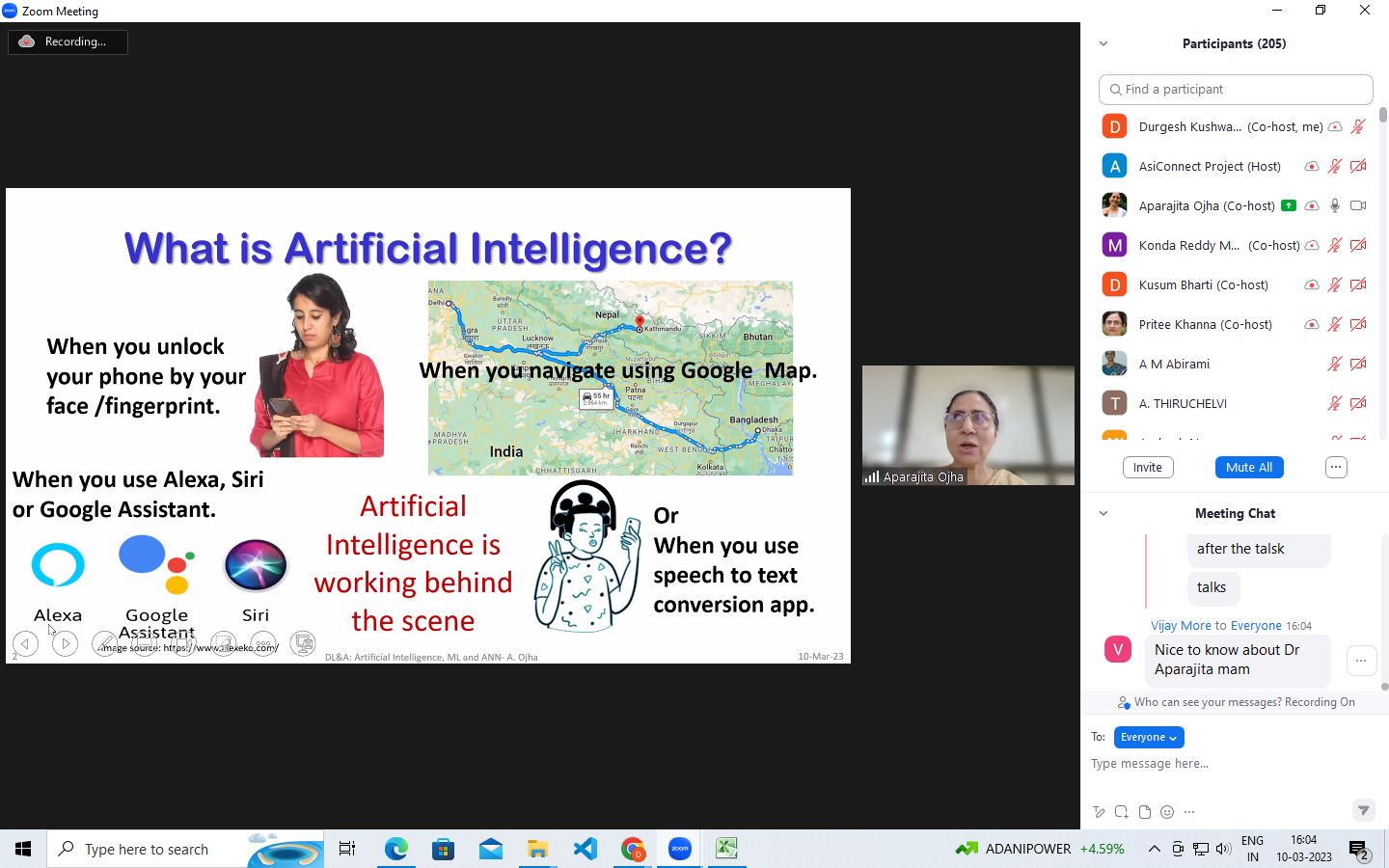Toggle A. THIRUCHELVI's video camera
This screenshot has width=1389, height=868.
1358,403
